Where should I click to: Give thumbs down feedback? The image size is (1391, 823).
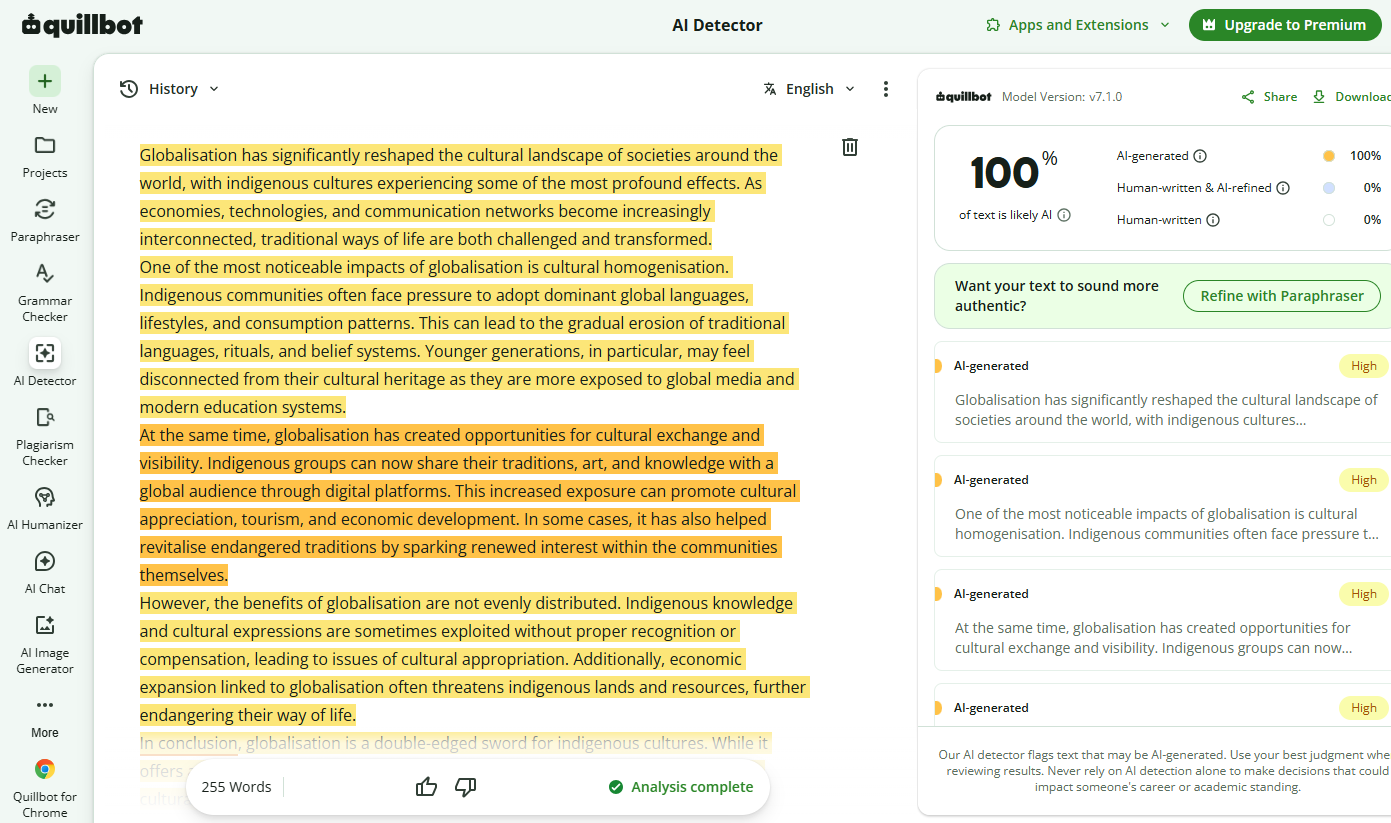coord(465,787)
